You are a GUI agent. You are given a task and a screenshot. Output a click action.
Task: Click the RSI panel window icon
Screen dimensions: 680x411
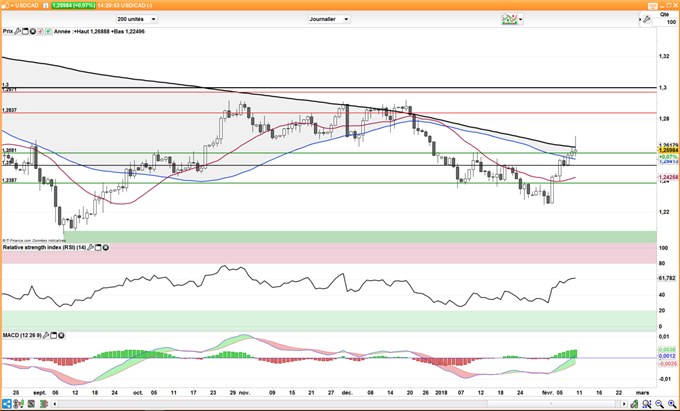pos(98,248)
